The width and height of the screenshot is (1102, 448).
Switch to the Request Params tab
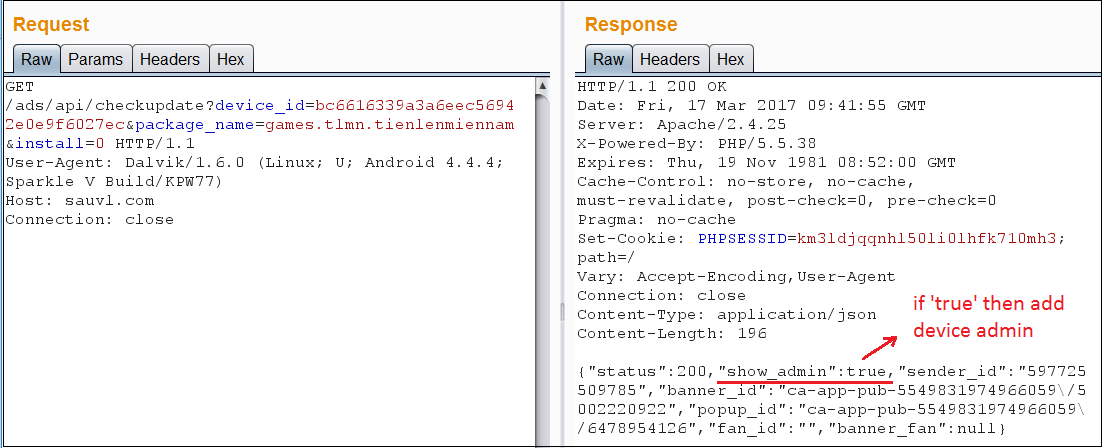point(95,59)
